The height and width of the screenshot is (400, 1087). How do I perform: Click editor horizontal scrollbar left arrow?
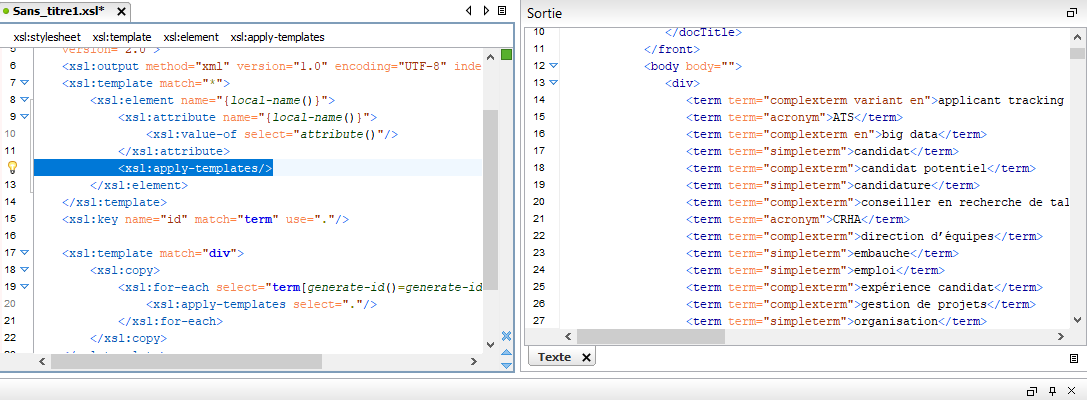41,361
